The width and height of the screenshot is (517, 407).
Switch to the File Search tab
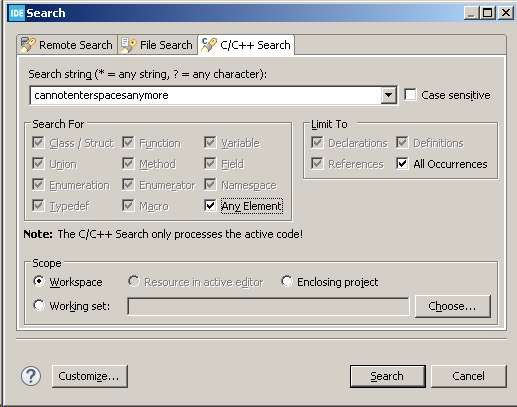click(x=157, y=45)
